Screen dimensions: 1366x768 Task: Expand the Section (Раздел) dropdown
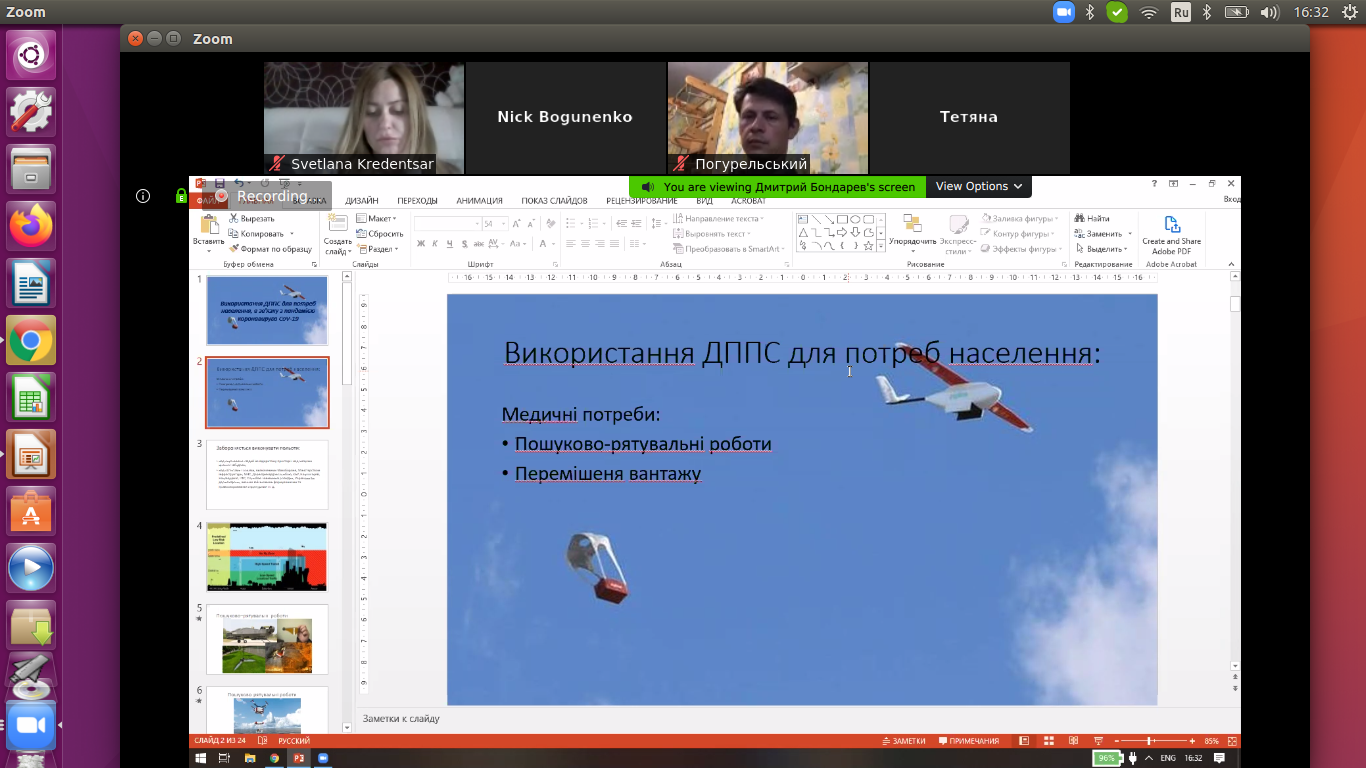[378, 249]
